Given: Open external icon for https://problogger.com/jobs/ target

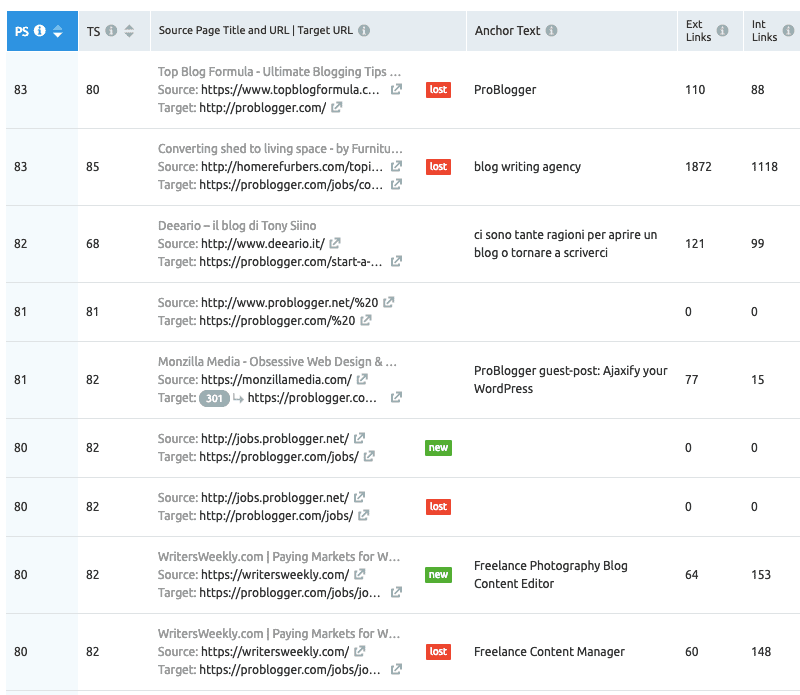Looking at the screenshot, I should click(369, 456).
